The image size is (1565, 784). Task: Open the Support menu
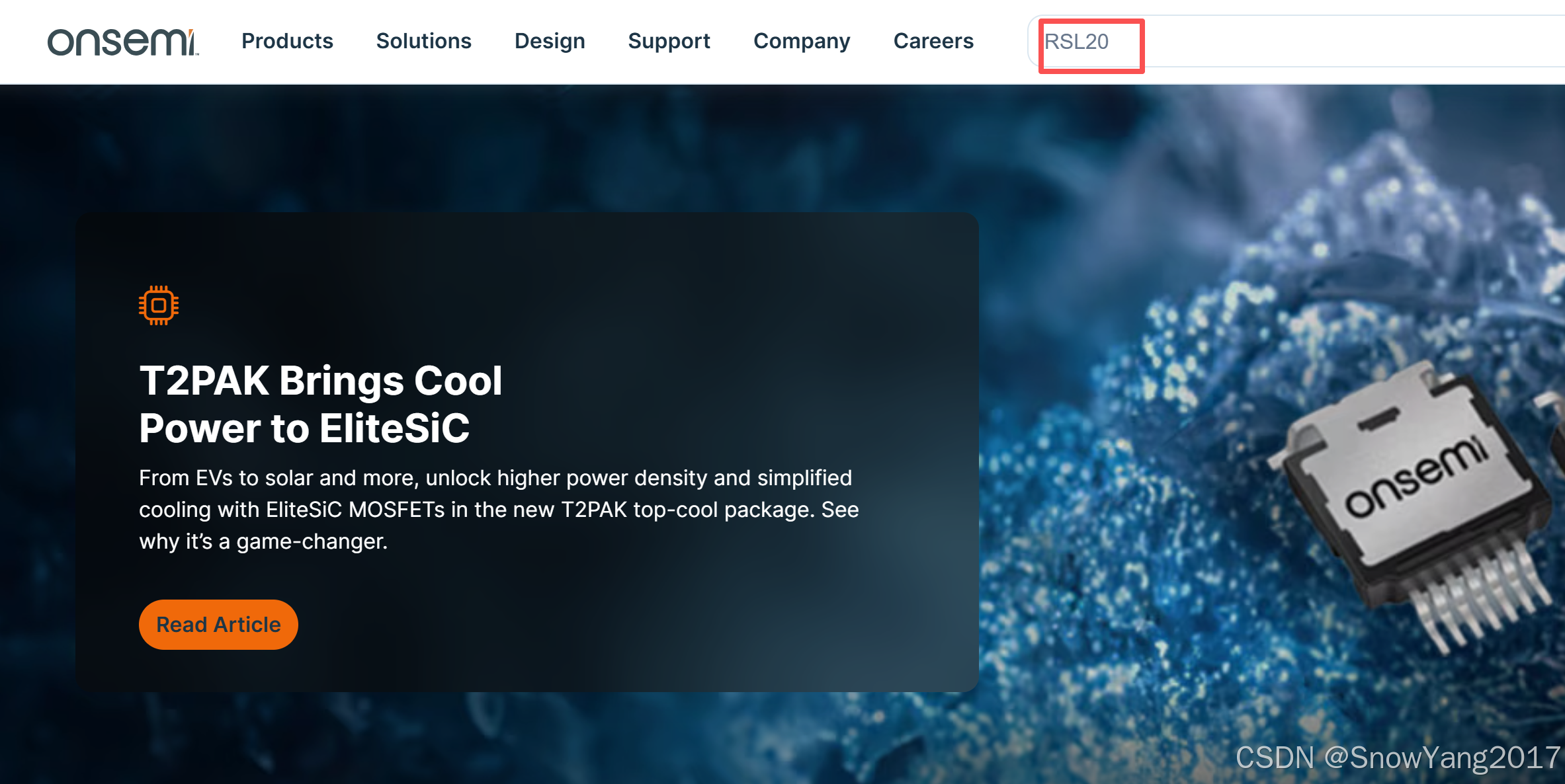pyautogui.click(x=669, y=41)
